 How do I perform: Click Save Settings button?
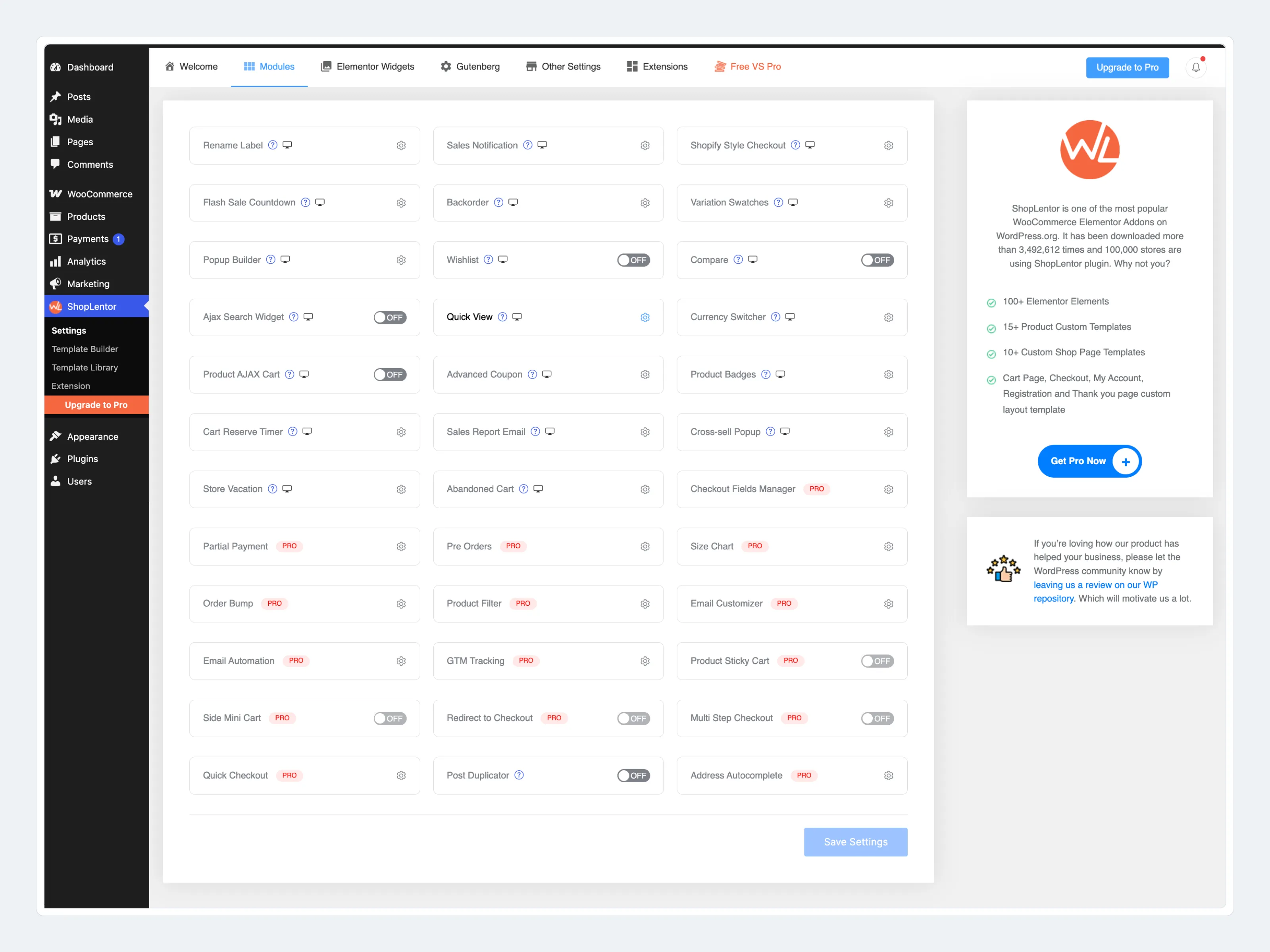pos(856,842)
